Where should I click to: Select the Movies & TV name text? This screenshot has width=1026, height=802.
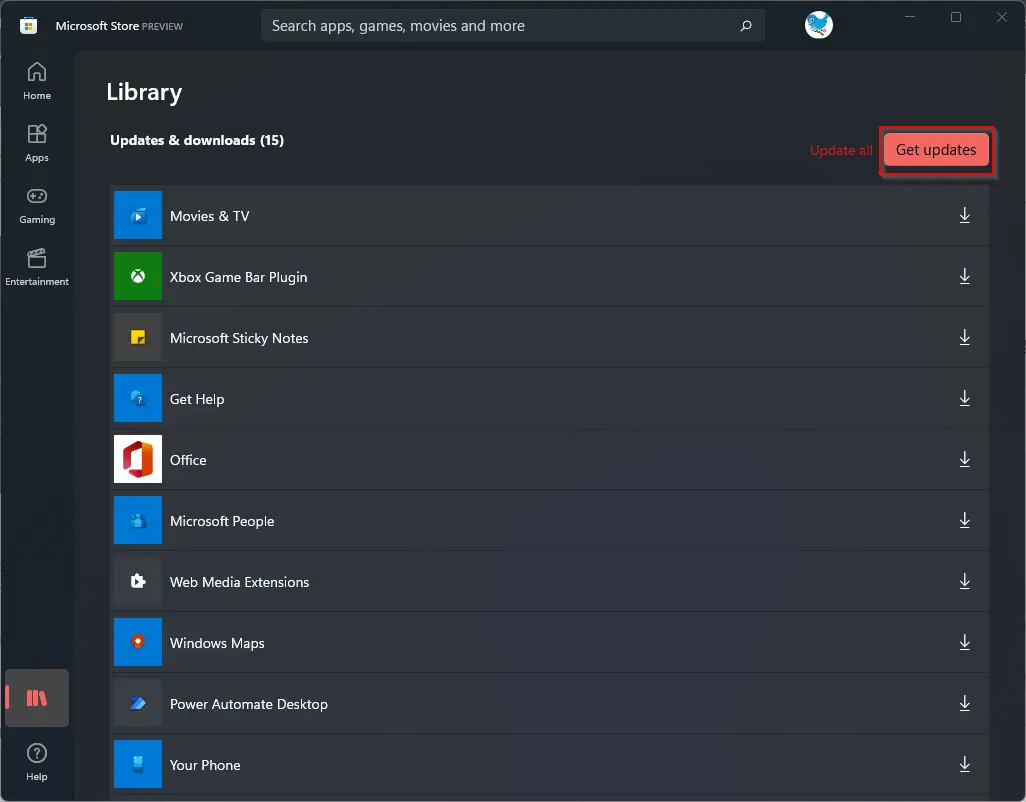pos(209,216)
